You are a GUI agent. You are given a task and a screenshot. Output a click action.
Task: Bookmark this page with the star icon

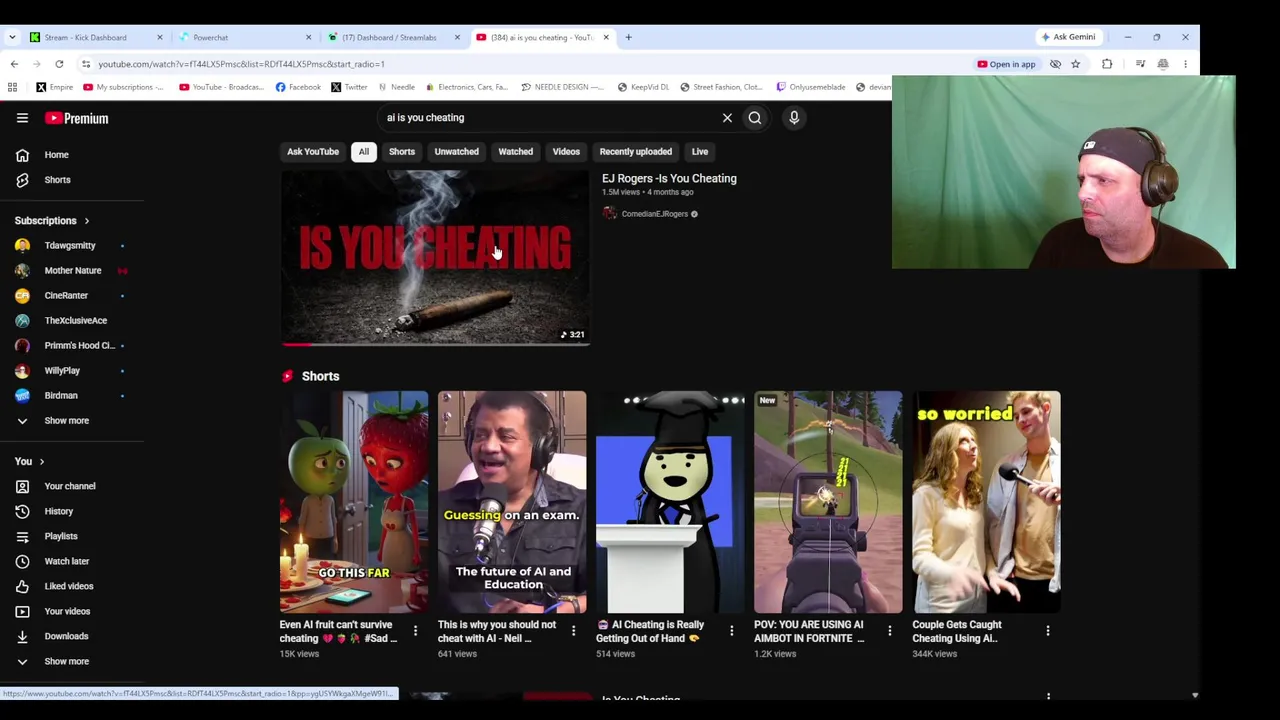1075,64
